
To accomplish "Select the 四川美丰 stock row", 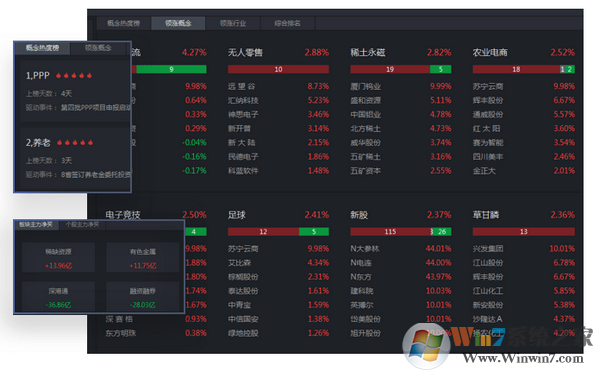I will tap(523, 157).
